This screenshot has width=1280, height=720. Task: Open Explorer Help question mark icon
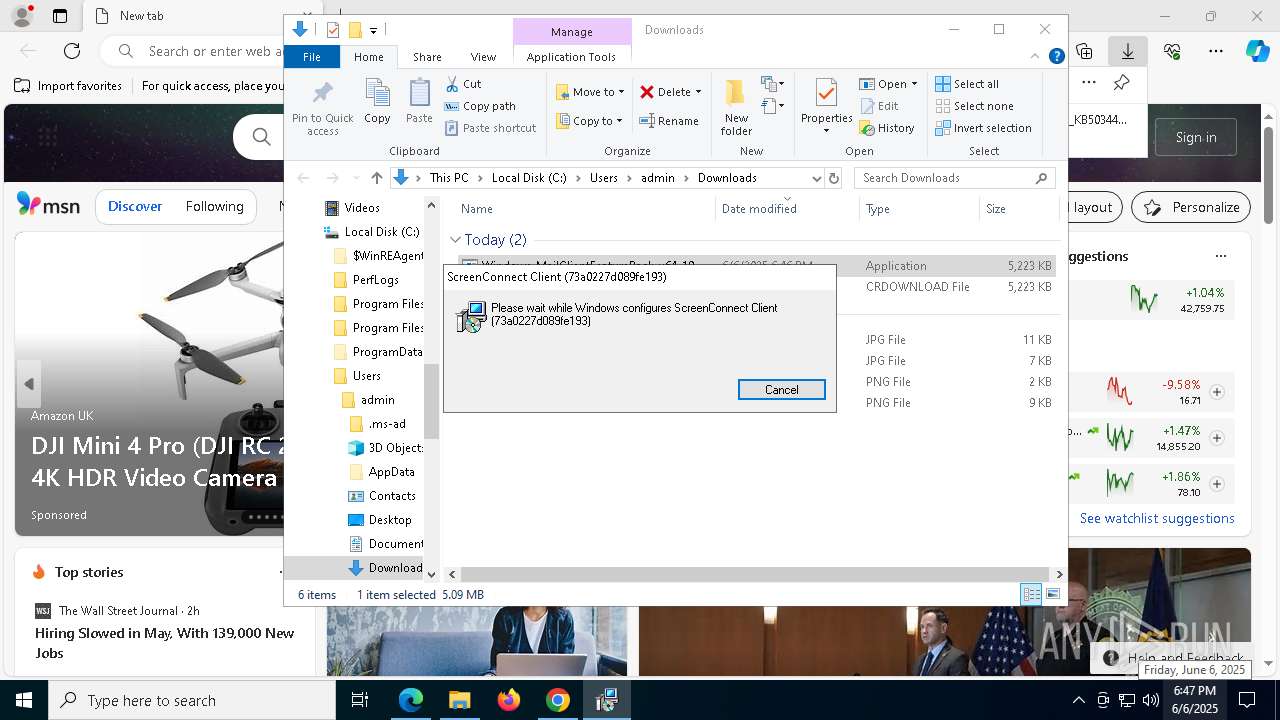coord(1056,57)
